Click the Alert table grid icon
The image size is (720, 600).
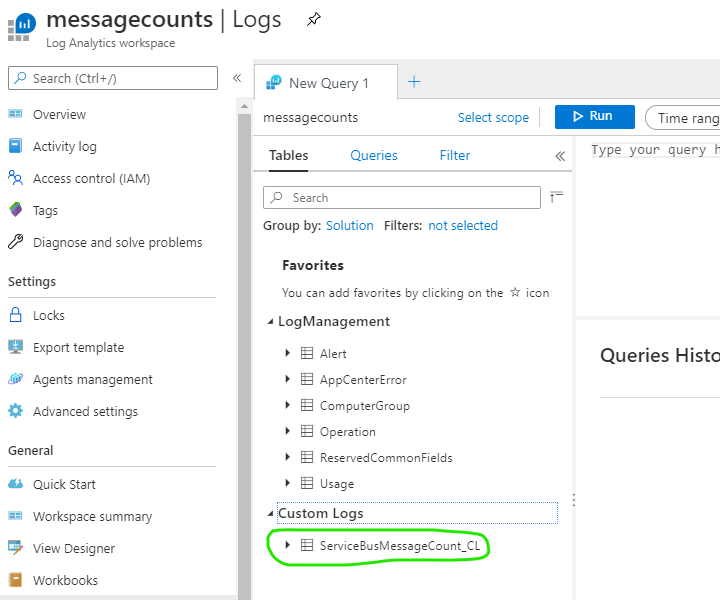pos(307,353)
